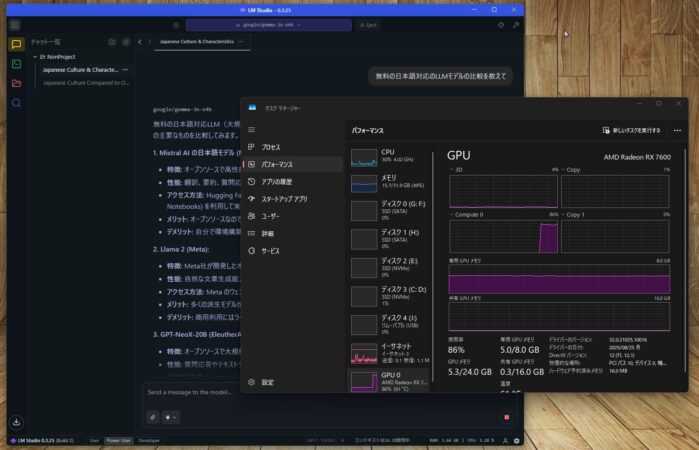Open サービス (Services) in Task Manager
Screen dimensions: 699x450
[x=292, y=251]
